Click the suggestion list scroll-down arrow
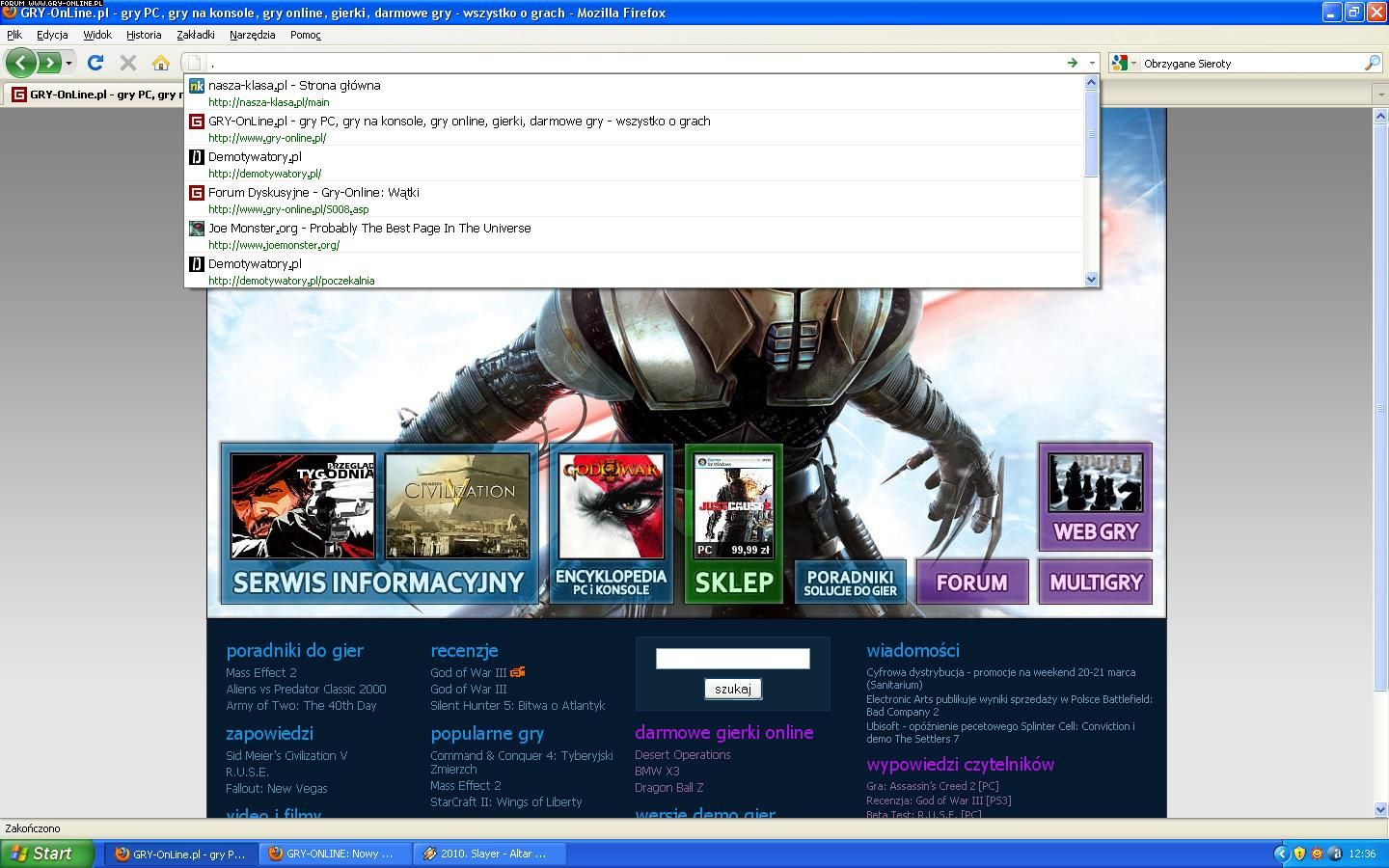1389x868 pixels. point(1092,279)
